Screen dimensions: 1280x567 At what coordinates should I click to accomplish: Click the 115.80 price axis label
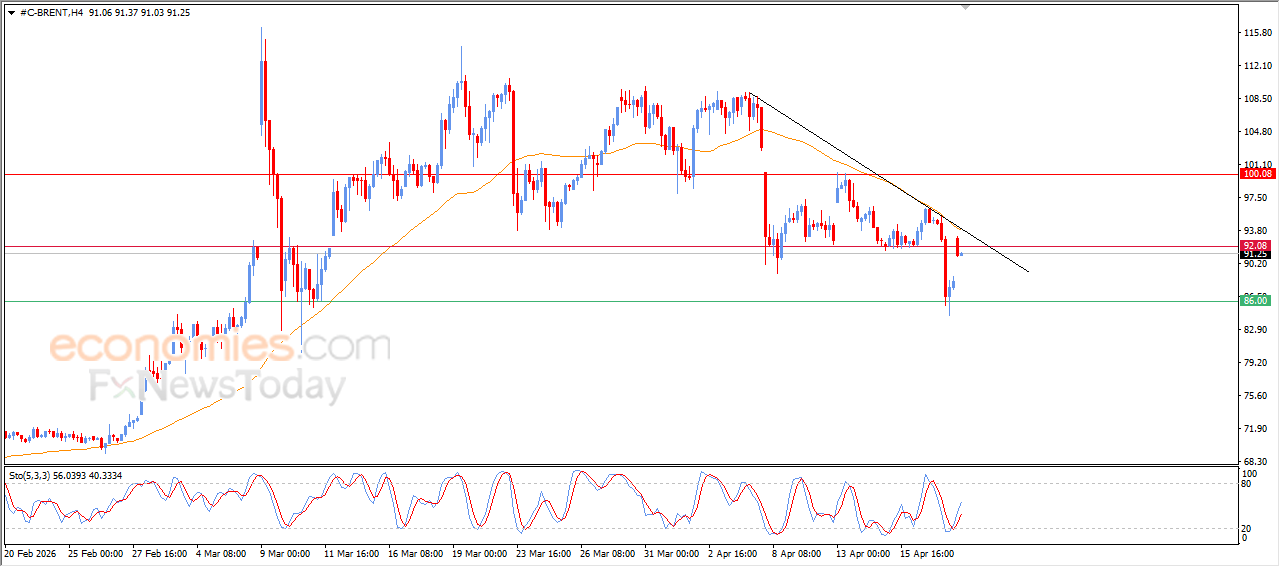tap(1256, 33)
